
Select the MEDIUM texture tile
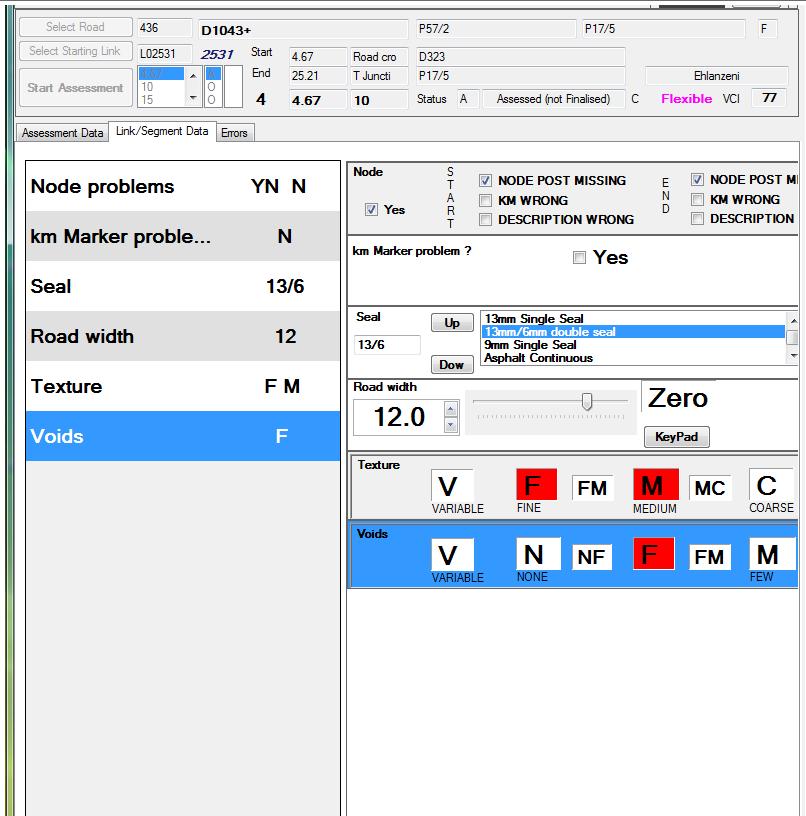[655, 486]
